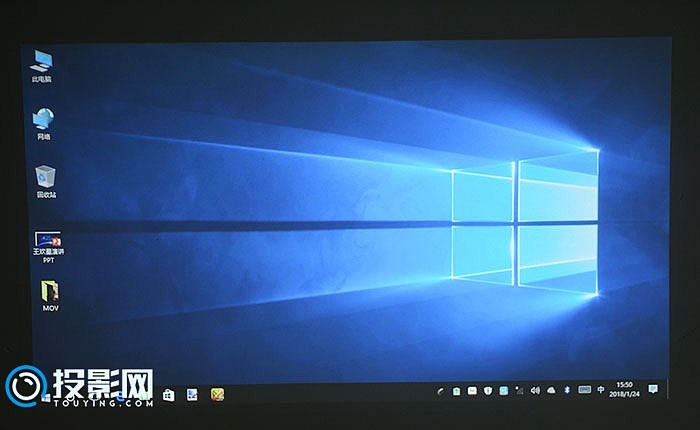
Task: Select the 此电脑 (This PC) desktop icon
Action: (x=41, y=66)
